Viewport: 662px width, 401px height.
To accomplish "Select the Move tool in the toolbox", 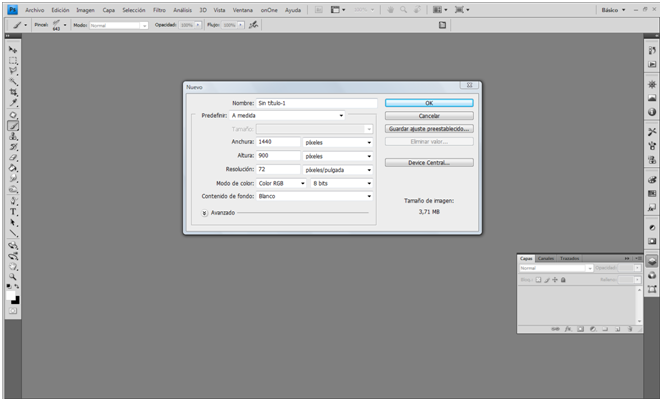I will point(13,49).
